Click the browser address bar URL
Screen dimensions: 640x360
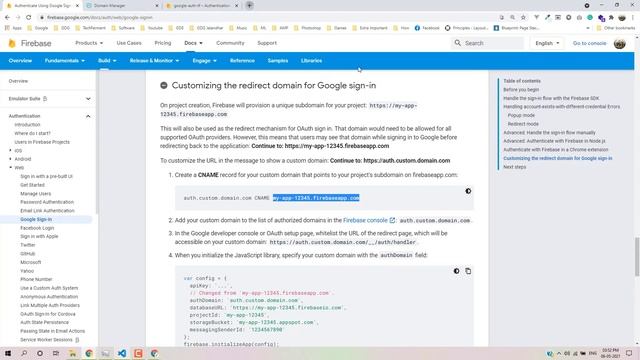click(100, 18)
